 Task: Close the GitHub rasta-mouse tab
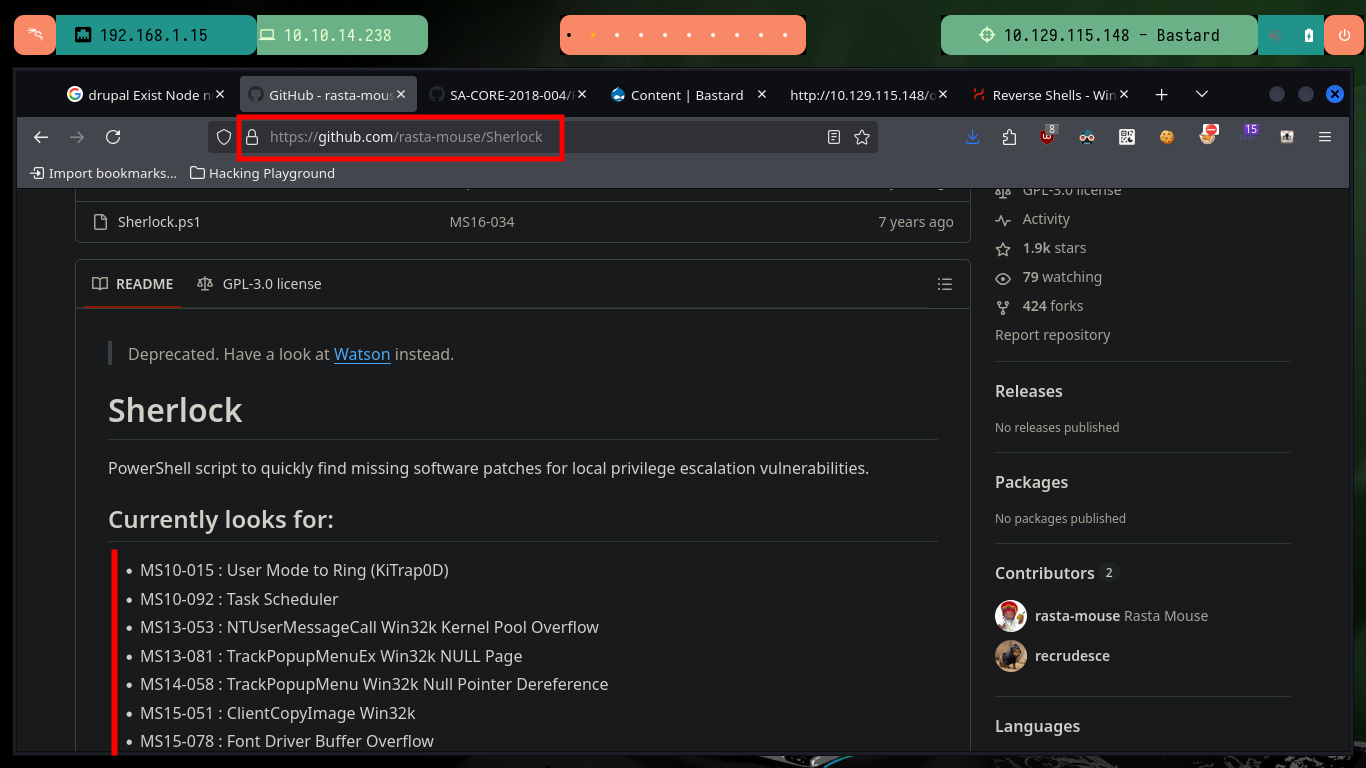402,95
